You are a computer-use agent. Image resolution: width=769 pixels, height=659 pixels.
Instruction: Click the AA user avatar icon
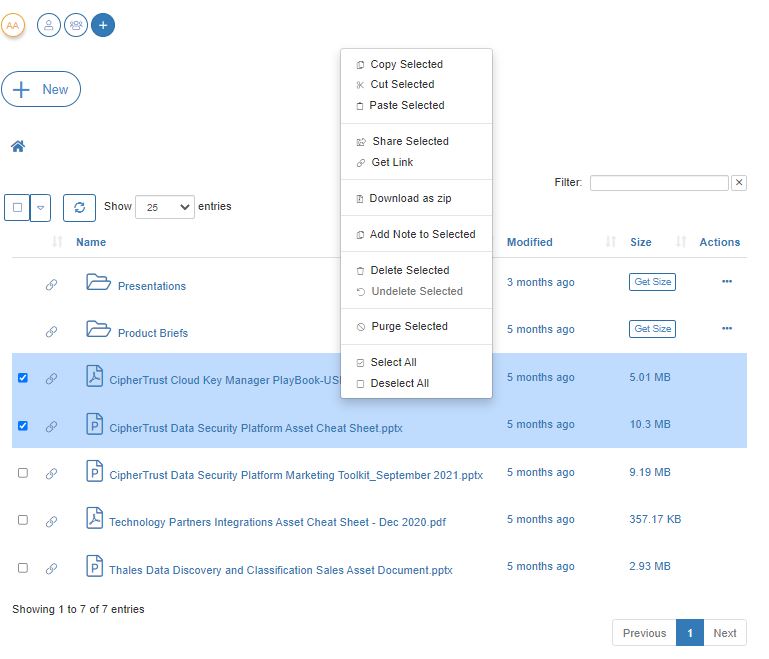[x=13, y=25]
